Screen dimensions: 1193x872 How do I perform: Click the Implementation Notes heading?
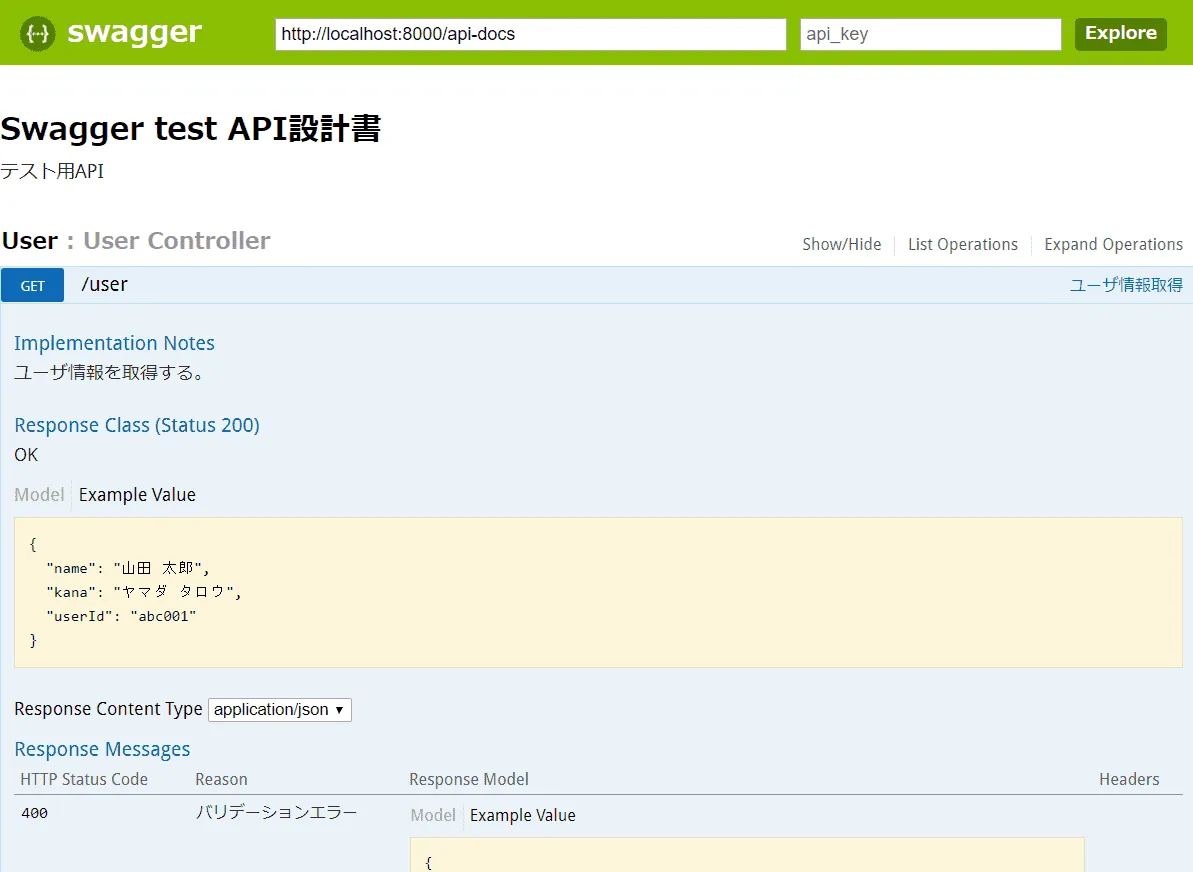(x=114, y=343)
